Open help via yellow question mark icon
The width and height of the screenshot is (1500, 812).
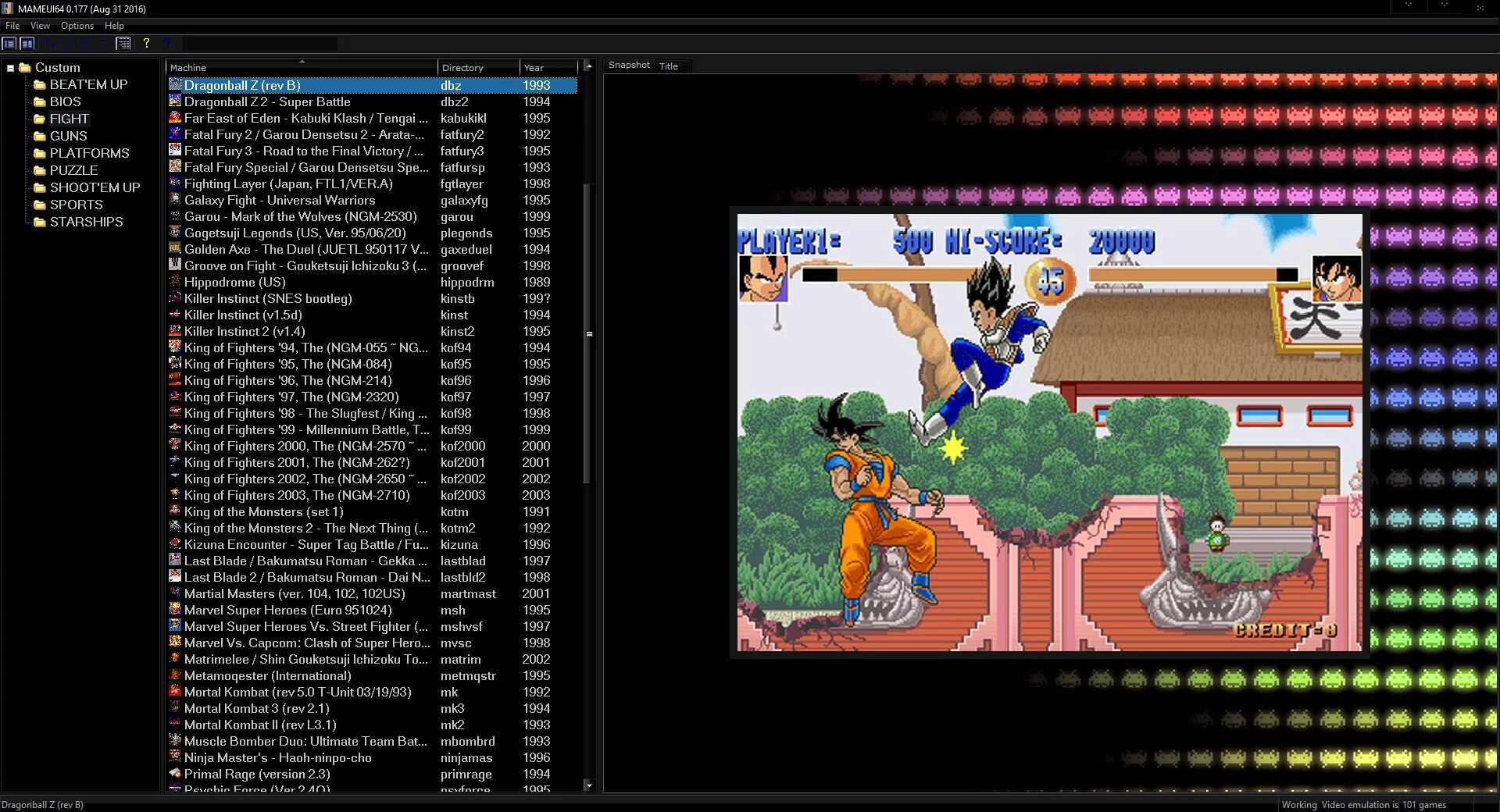click(146, 44)
